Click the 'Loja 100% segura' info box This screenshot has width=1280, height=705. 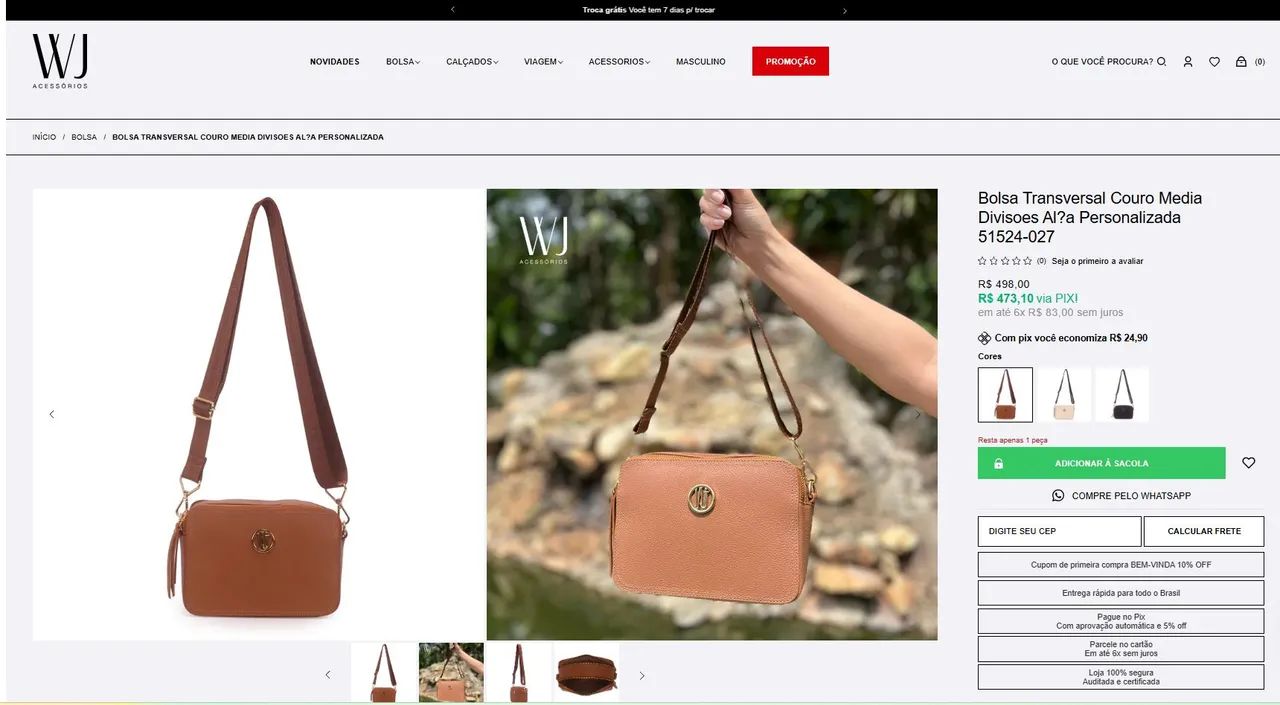[x=1121, y=677]
